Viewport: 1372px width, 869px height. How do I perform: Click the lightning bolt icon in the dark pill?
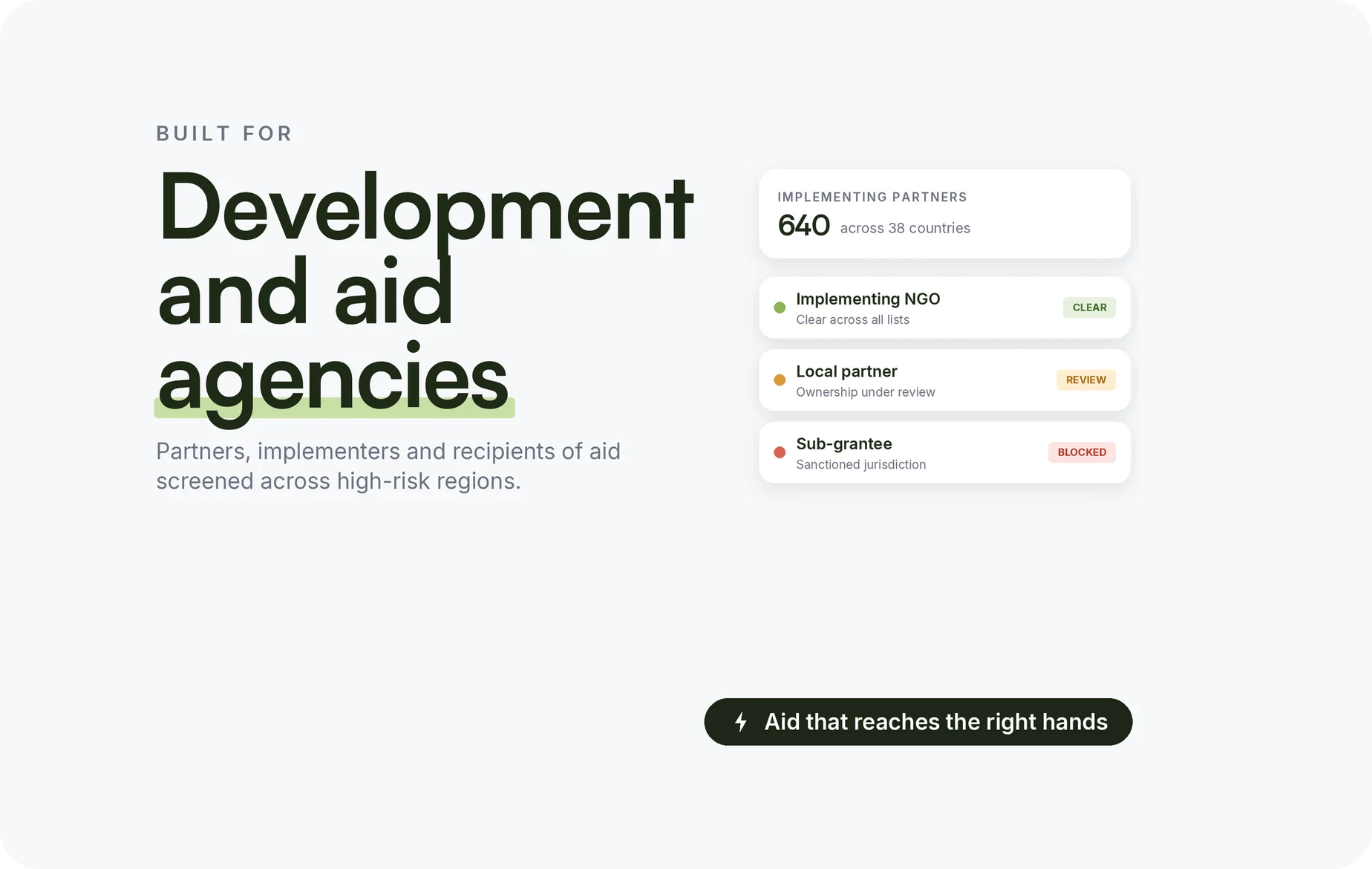(740, 722)
